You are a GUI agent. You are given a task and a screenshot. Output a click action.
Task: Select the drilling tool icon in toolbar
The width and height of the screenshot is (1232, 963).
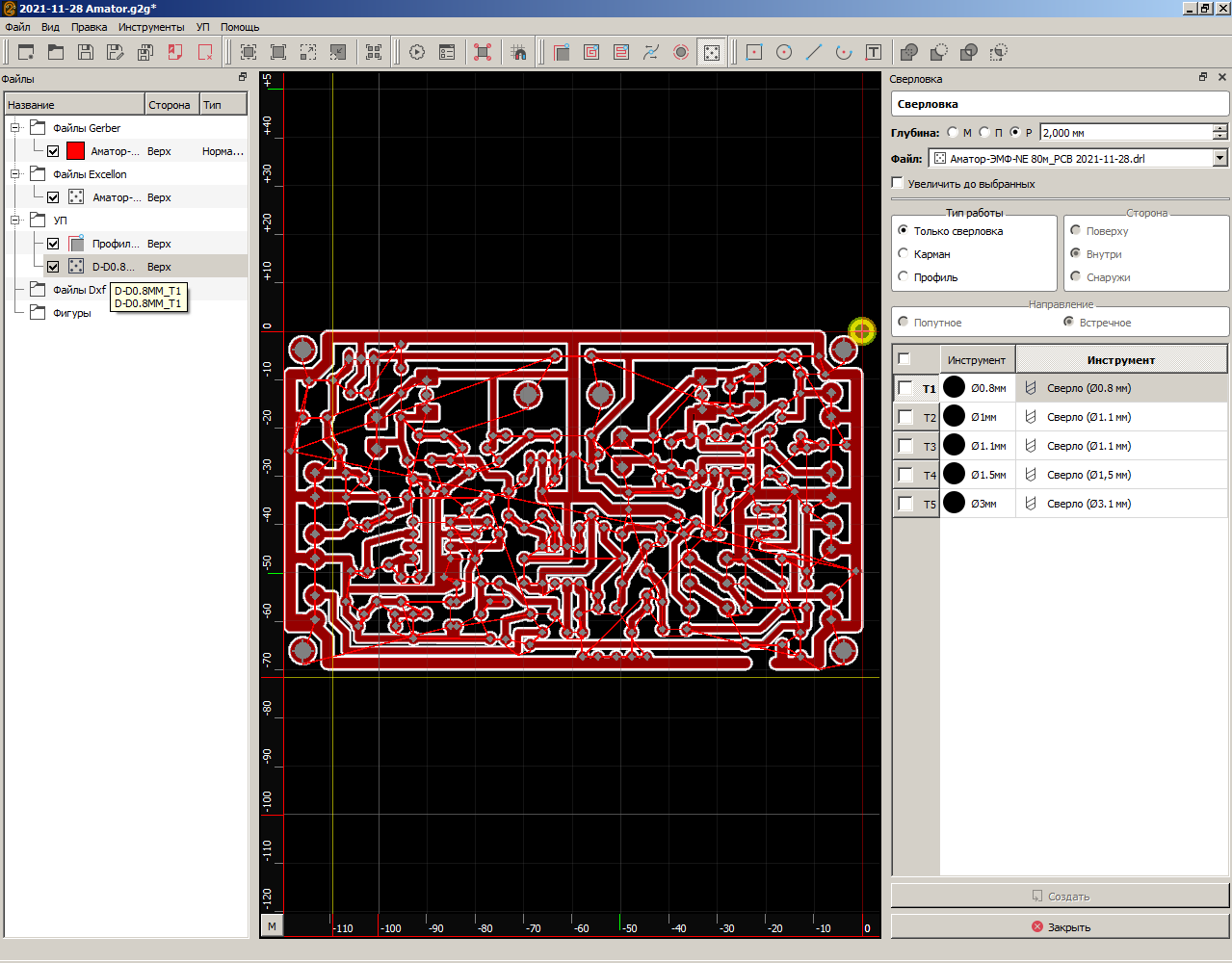[711, 52]
